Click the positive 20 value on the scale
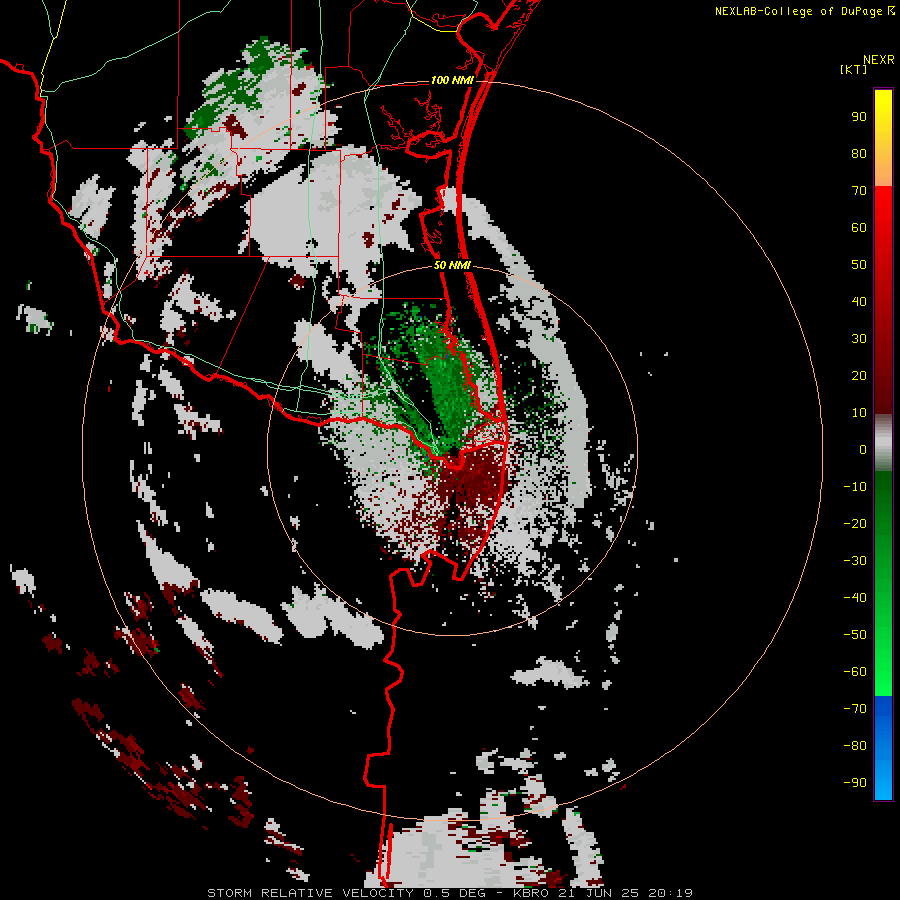Screen dimensions: 900x900 859,376
